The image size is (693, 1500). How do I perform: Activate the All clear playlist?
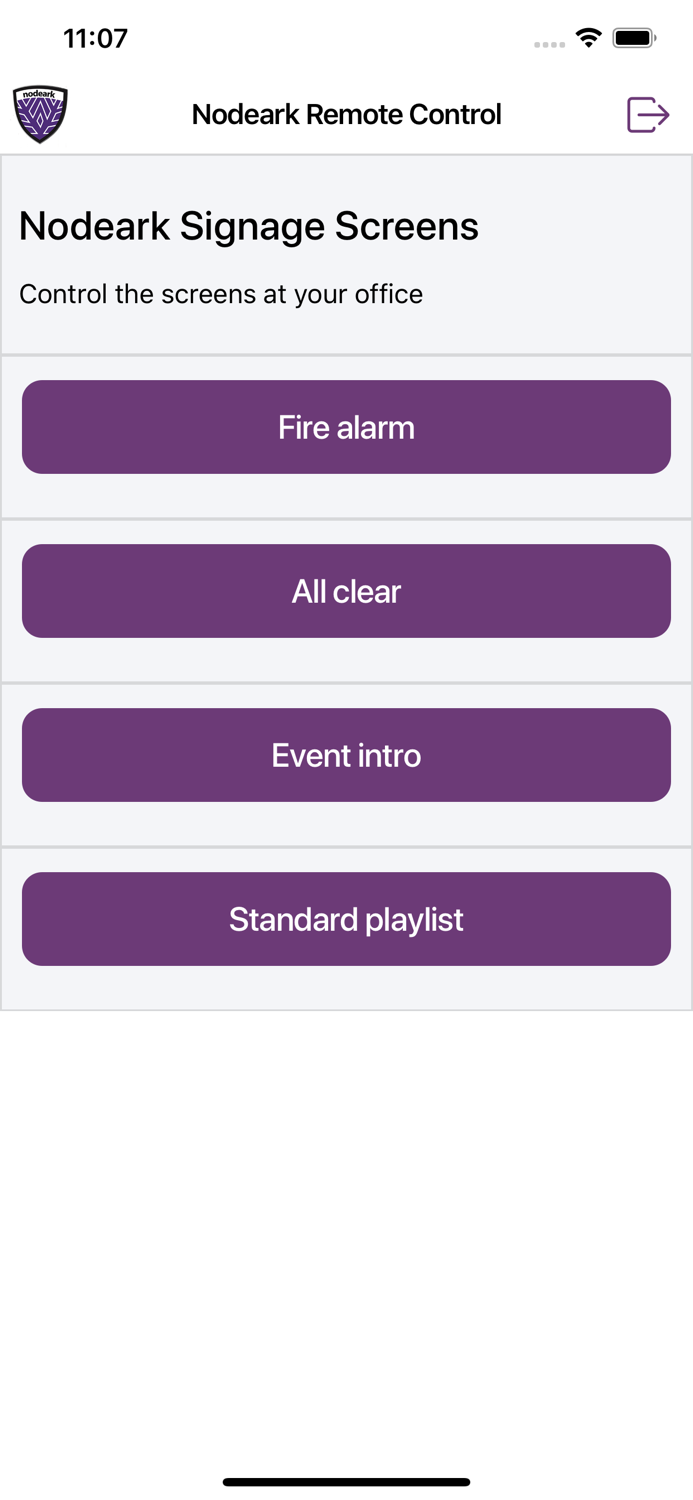coord(346,590)
